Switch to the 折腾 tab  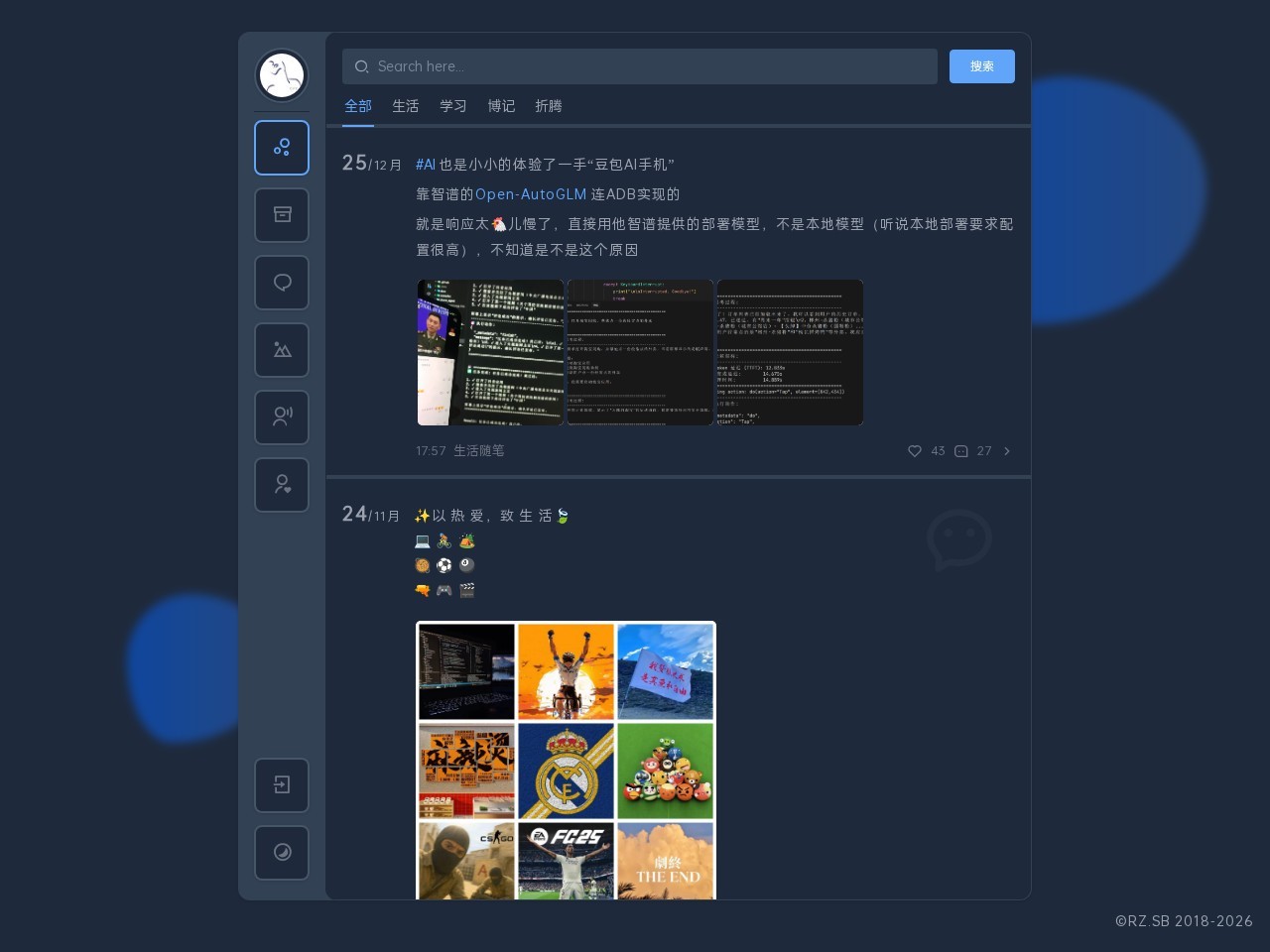point(549,106)
